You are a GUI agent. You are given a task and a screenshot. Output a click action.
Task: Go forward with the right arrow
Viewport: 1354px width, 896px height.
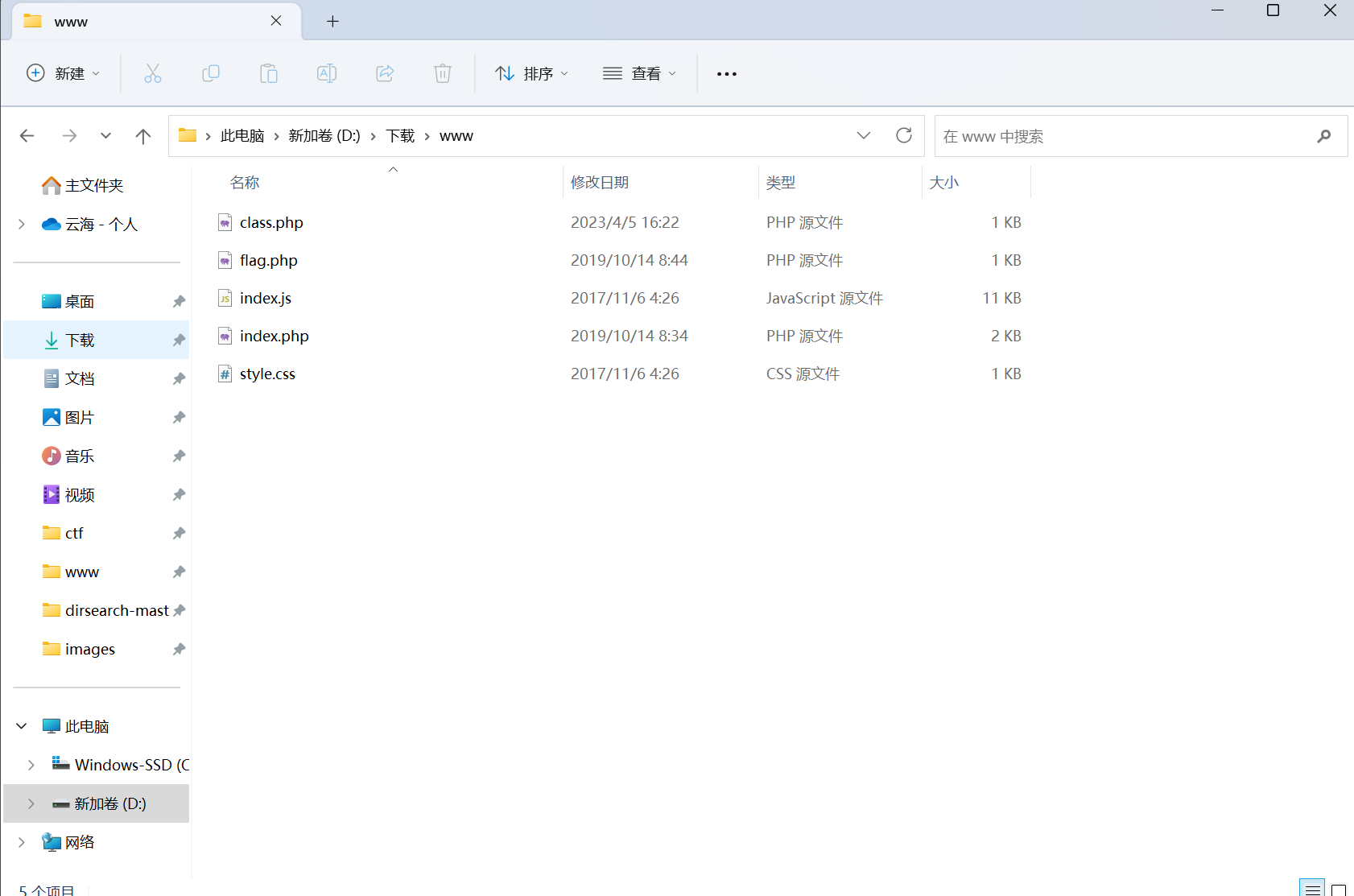(x=70, y=136)
